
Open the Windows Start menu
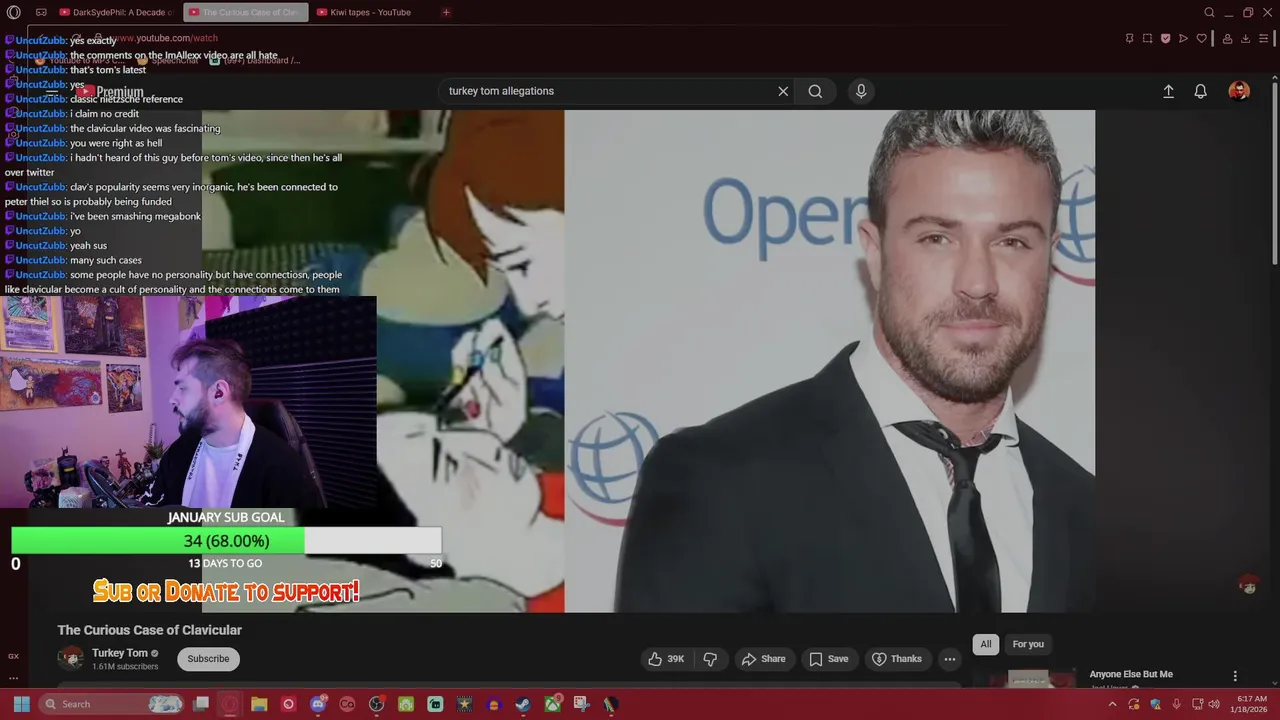click(21, 704)
